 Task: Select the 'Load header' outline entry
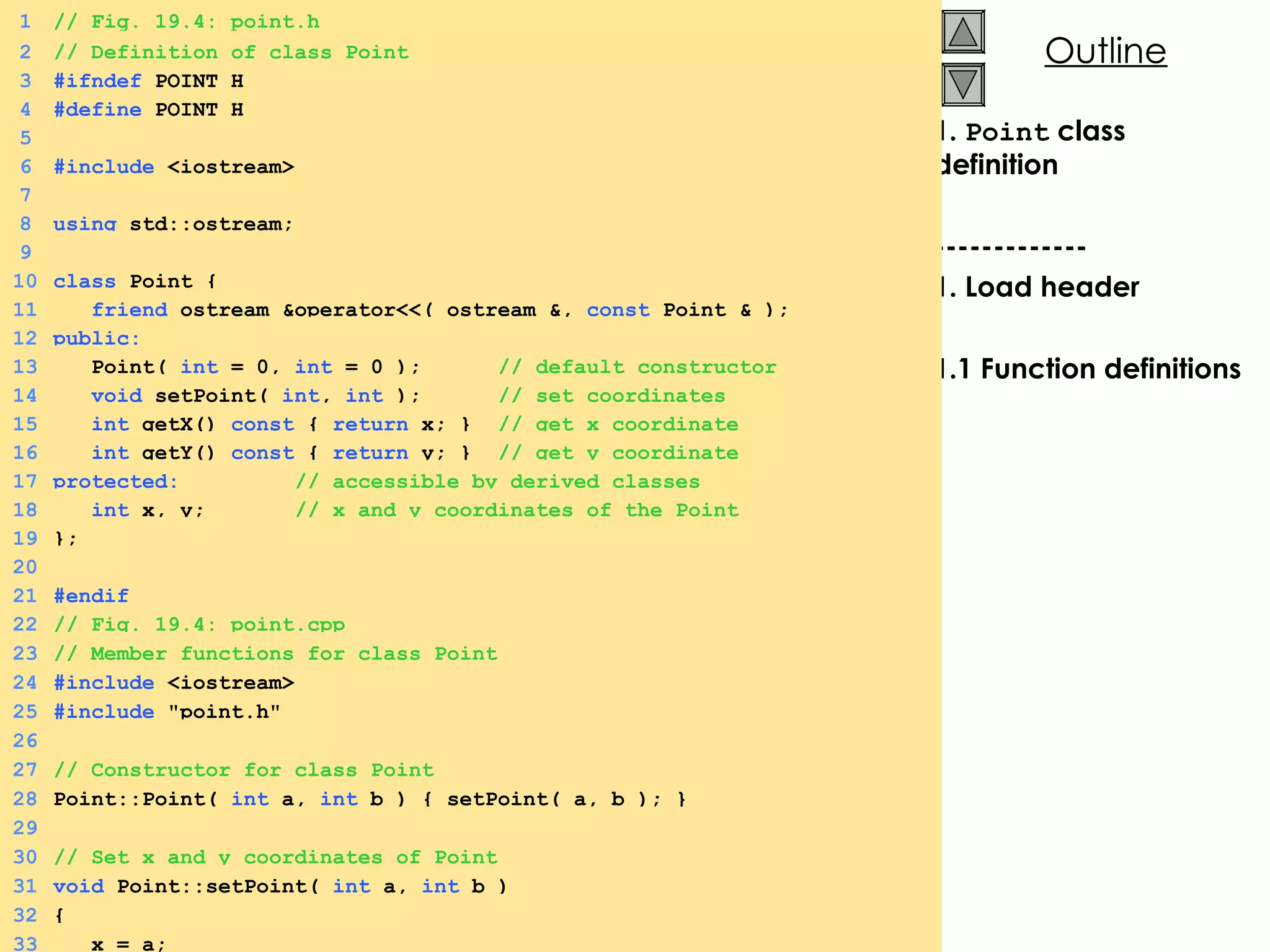tap(1040, 287)
